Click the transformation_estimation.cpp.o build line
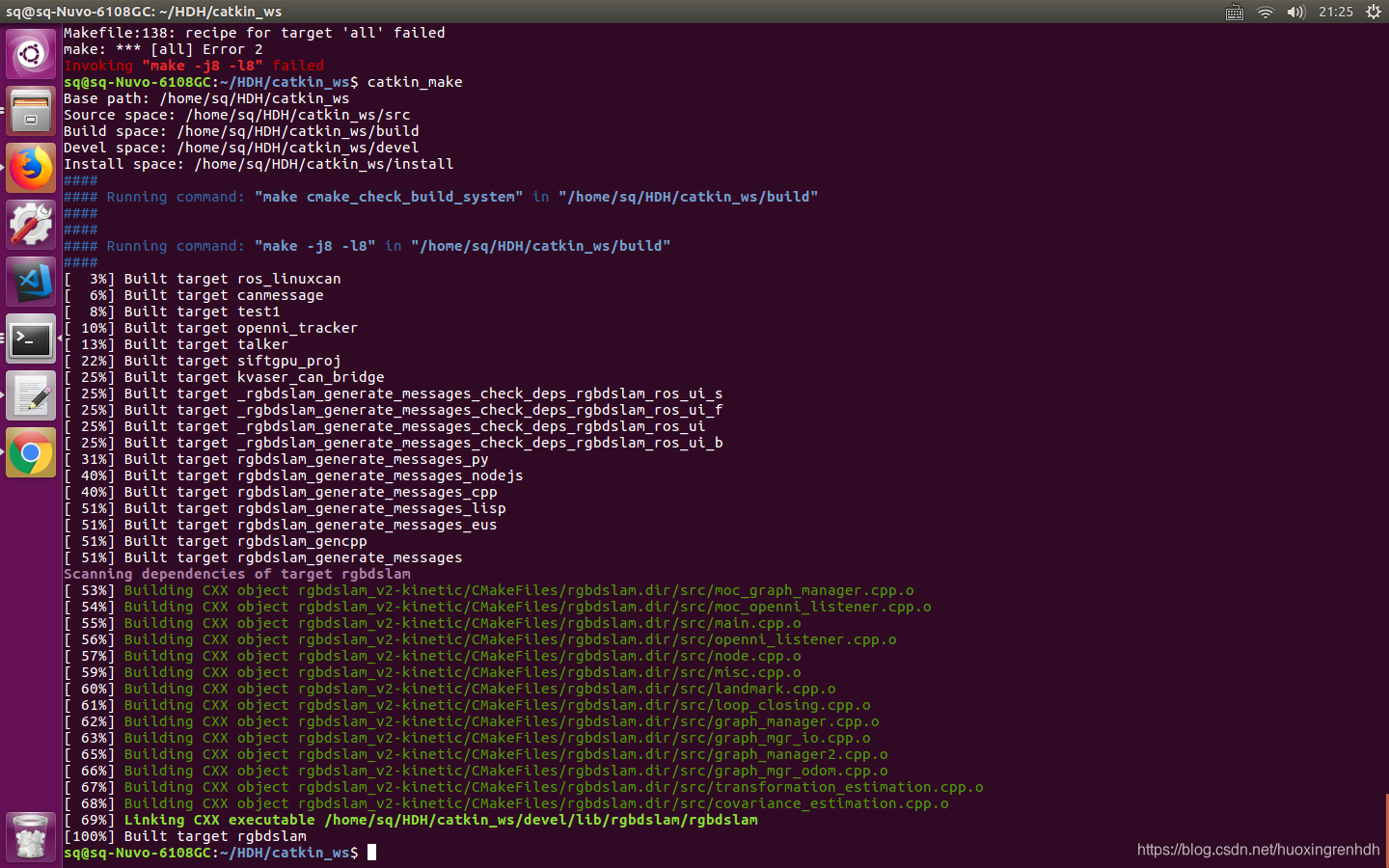Image resolution: width=1389 pixels, height=868 pixels. [x=524, y=787]
